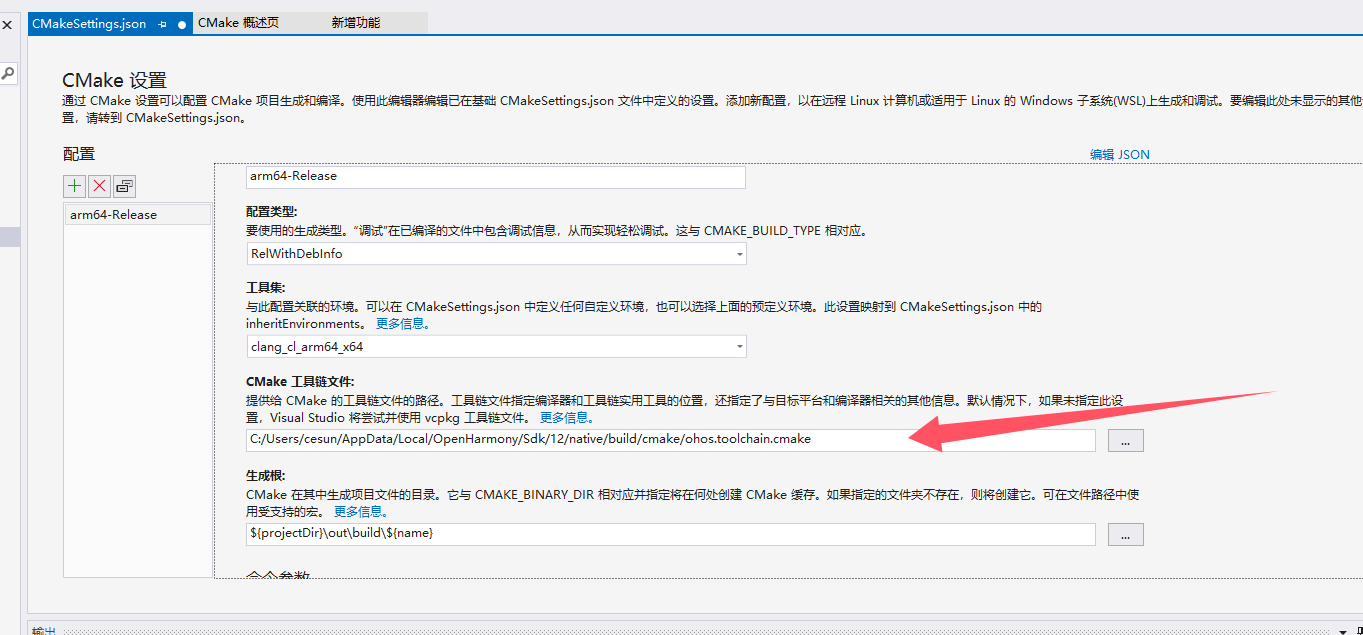Open 更多信息 link under 生成根
This screenshot has height=635, width=1363.
tap(359, 511)
